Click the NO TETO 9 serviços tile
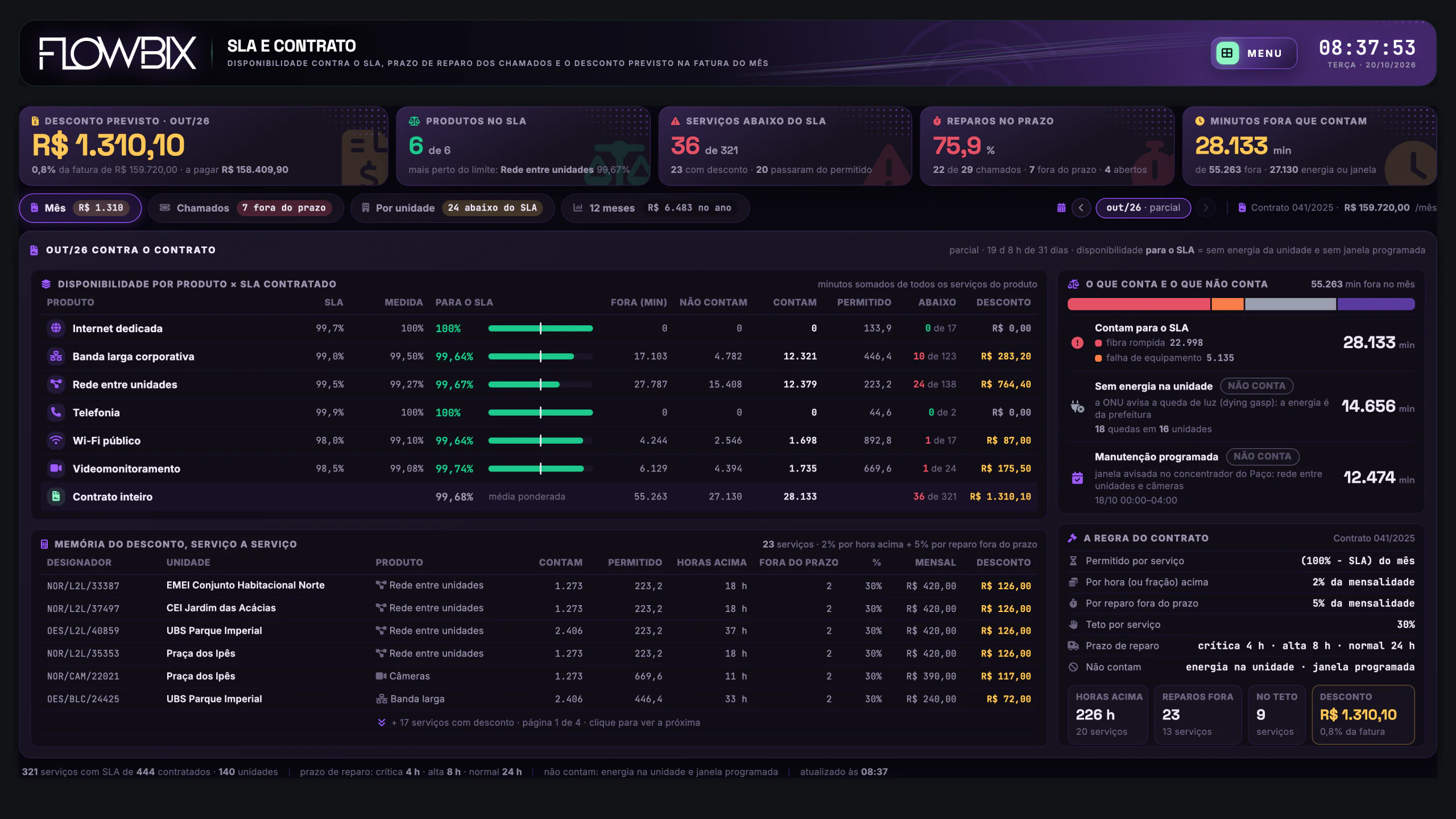The width and height of the screenshot is (1456, 819). pos(1276,714)
